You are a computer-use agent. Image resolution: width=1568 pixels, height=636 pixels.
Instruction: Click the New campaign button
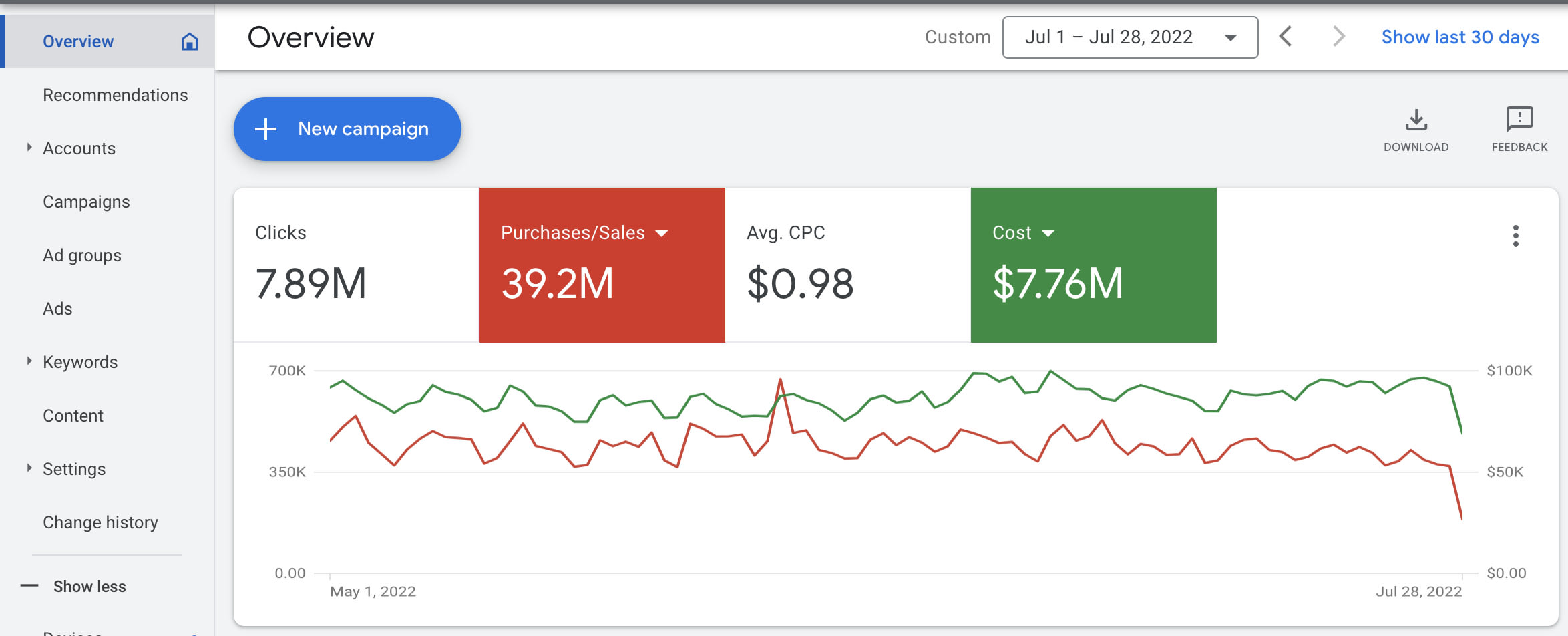coord(347,129)
